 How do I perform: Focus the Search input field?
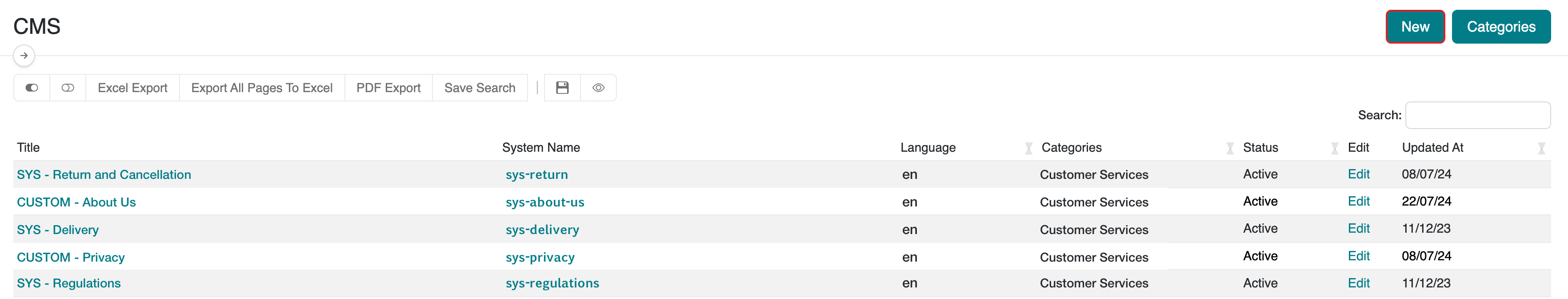[1477, 115]
